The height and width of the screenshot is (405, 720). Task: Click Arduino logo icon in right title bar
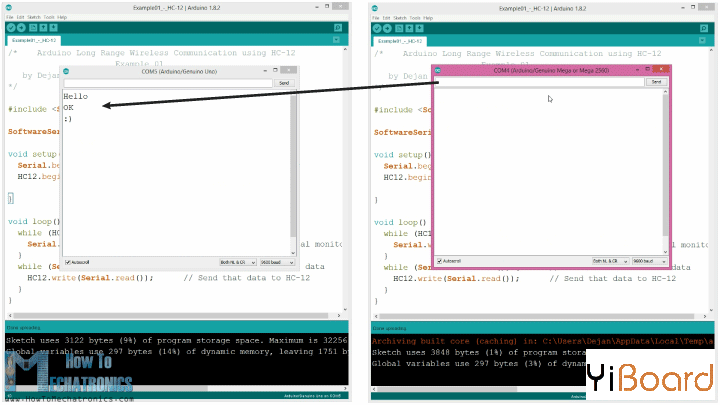[x=375, y=8]
